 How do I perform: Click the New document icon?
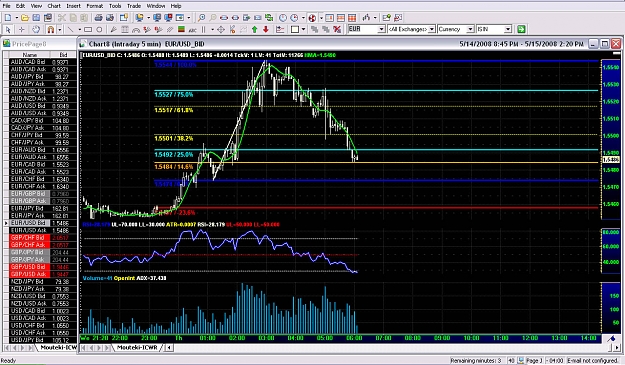tap(8, 18)
